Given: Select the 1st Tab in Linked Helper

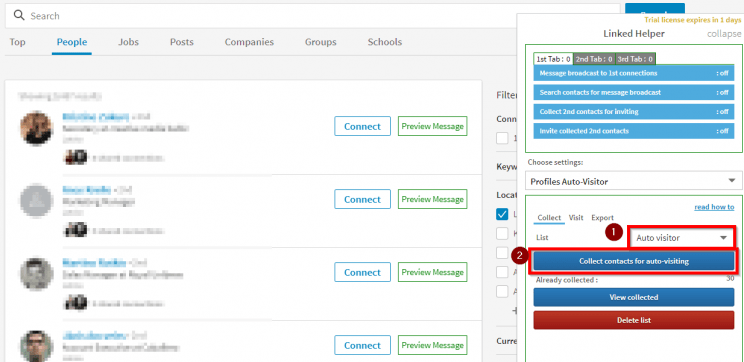Looking at the screenshot, I should coord(553,59).
